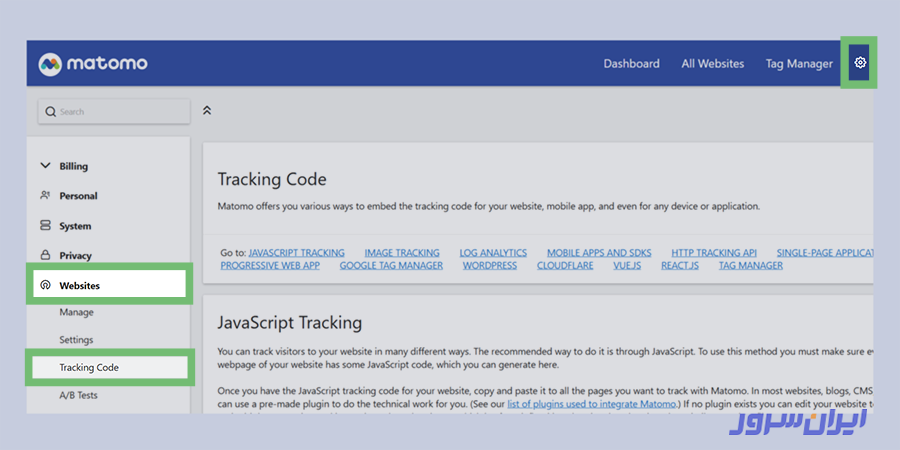Jump to JavaScript Tracking link

296,253
